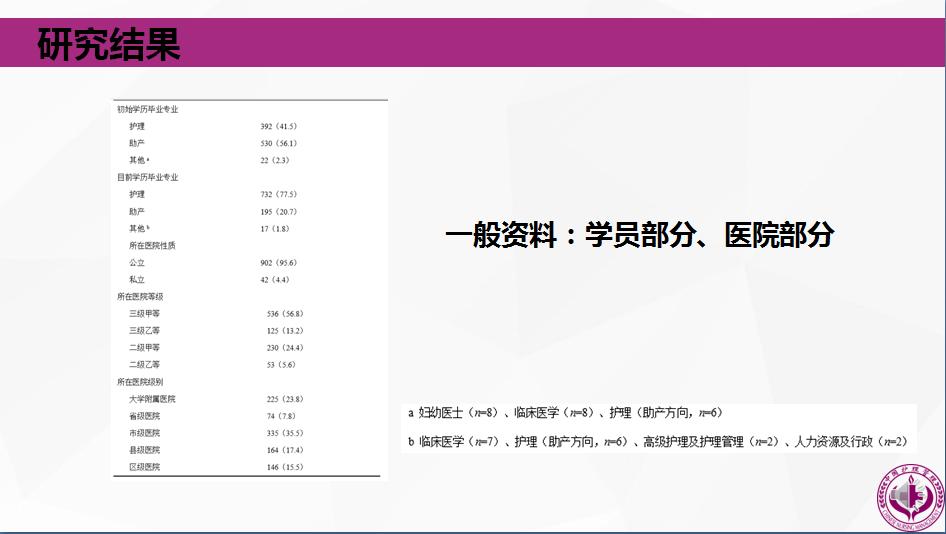Image resolution: width=946 pixels, height=534 pixels.
Task: Select the value '536 (56.8)'
Action: tap(285, 314)
